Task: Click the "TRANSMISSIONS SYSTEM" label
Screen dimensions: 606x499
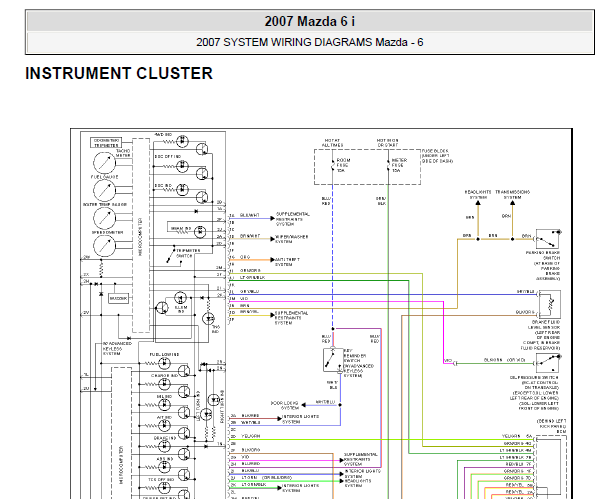Action: point(512,195)
